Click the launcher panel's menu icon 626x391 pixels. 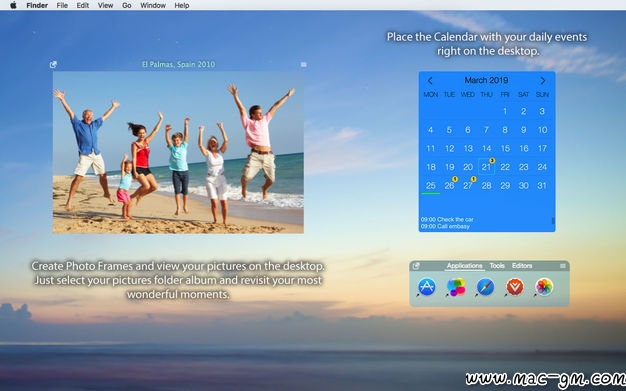pos(563,266)
